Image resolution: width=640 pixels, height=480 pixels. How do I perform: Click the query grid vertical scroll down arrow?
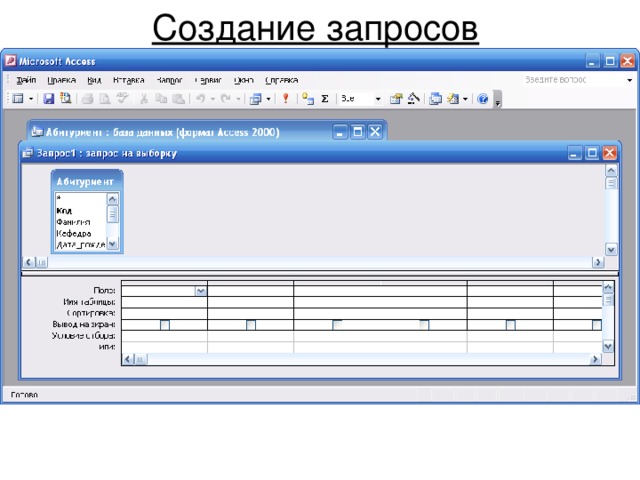coord(608,347)
